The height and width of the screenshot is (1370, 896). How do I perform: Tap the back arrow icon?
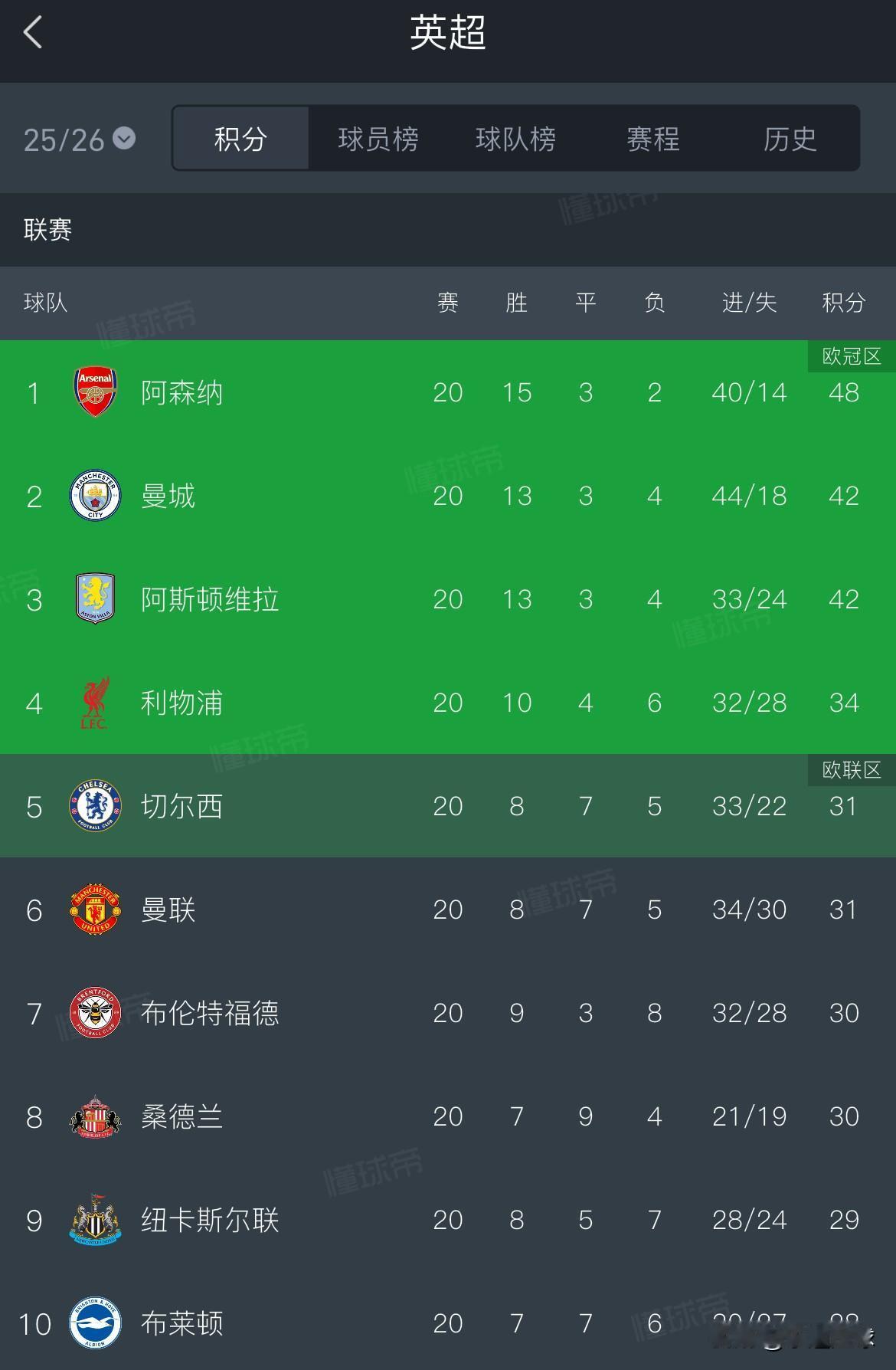point(32,33)
